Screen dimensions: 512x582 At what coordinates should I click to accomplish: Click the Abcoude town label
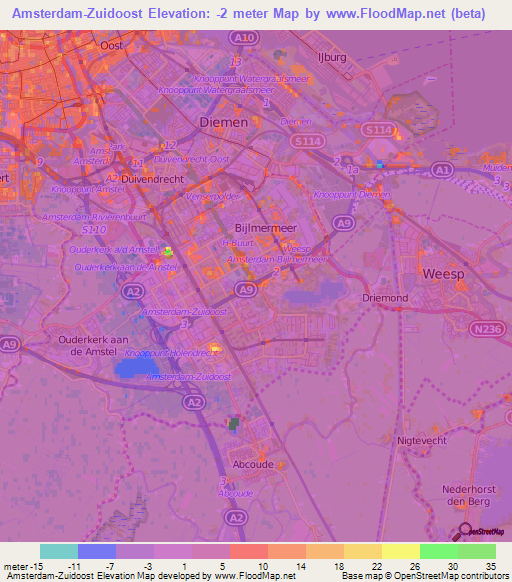pyautogui.click(x=253, y=464)
